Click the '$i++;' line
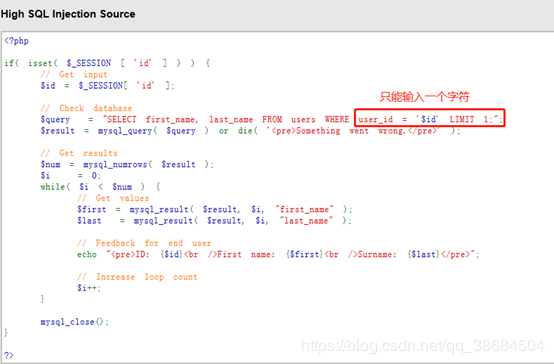Screen dimensions: 554x364 89,288
